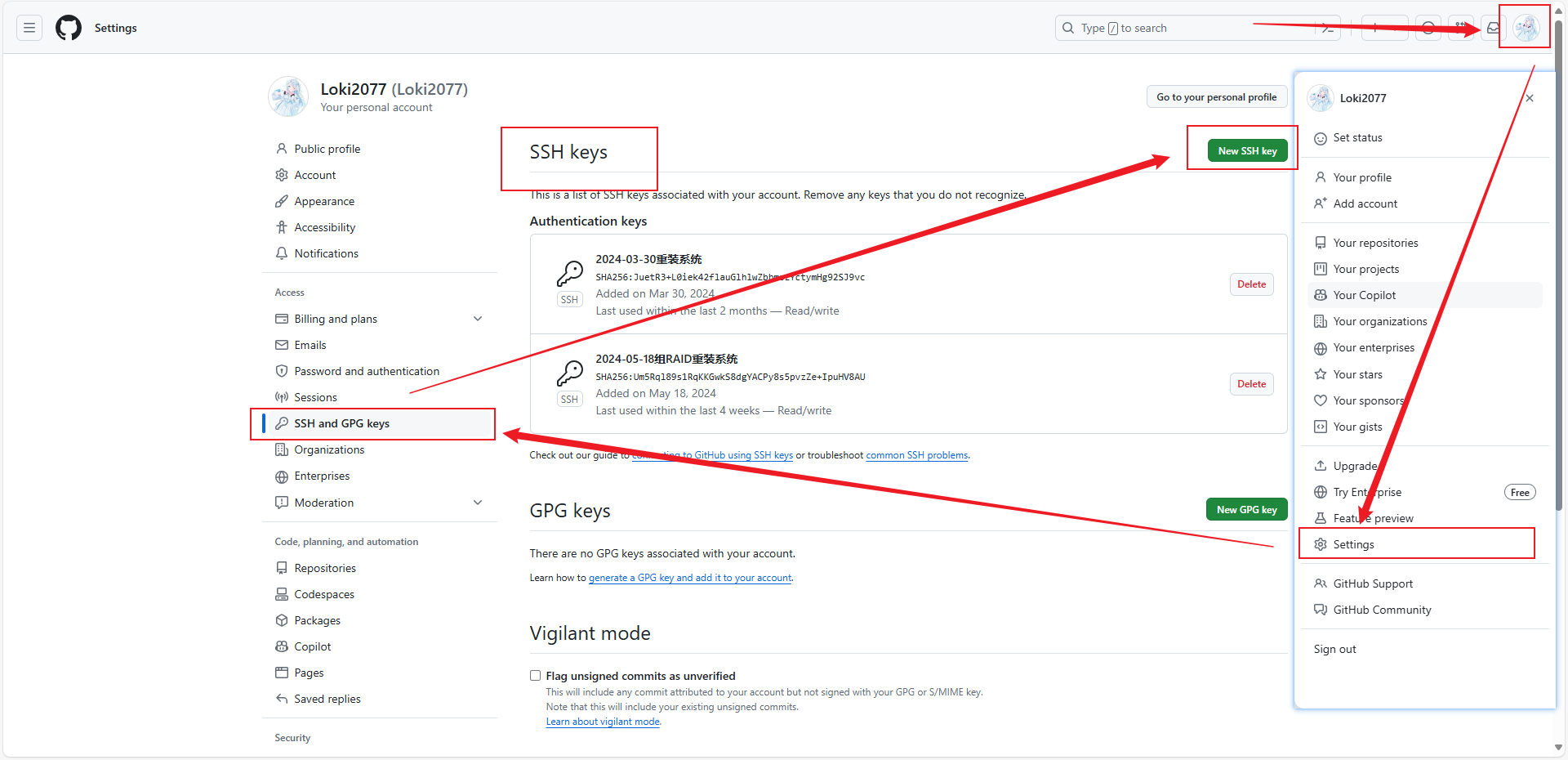Viewport: 1568px width, 760px height.
Task: Click the person icon beside Public profile
Action: point(282,149)
